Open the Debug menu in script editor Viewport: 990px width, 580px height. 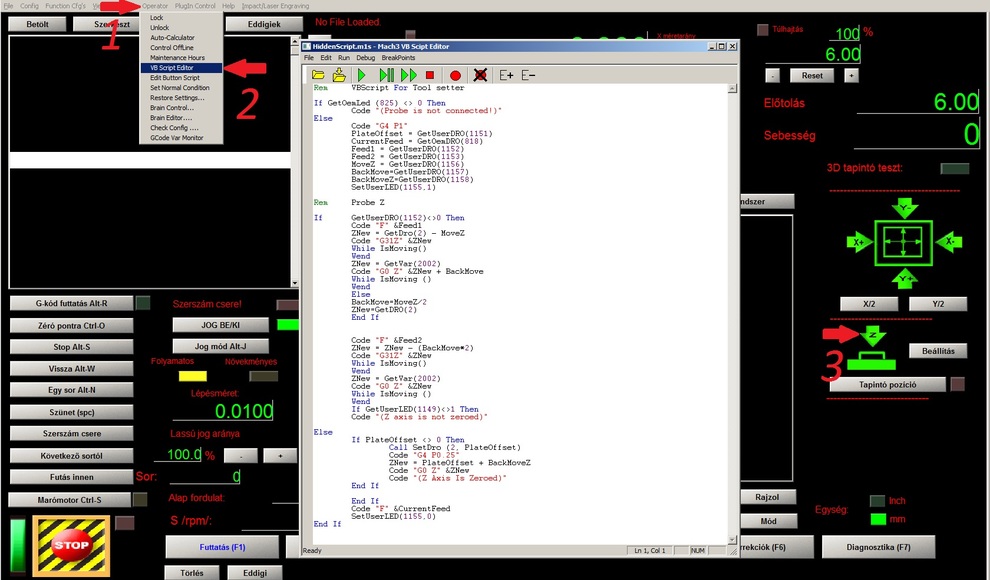pos(365,58)
